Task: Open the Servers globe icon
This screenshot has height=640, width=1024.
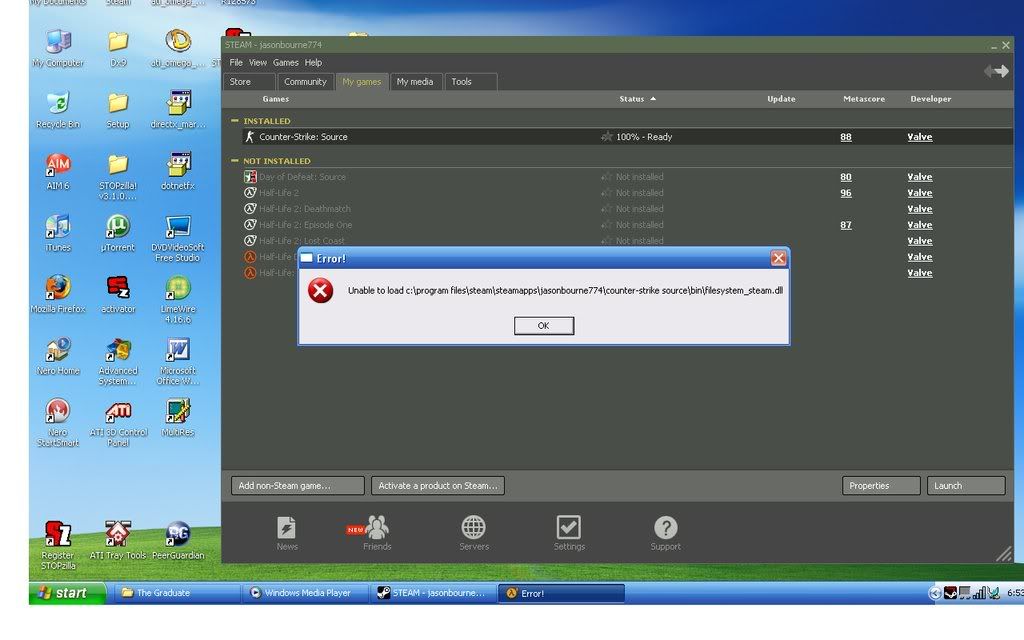Action: click(473, 534)
